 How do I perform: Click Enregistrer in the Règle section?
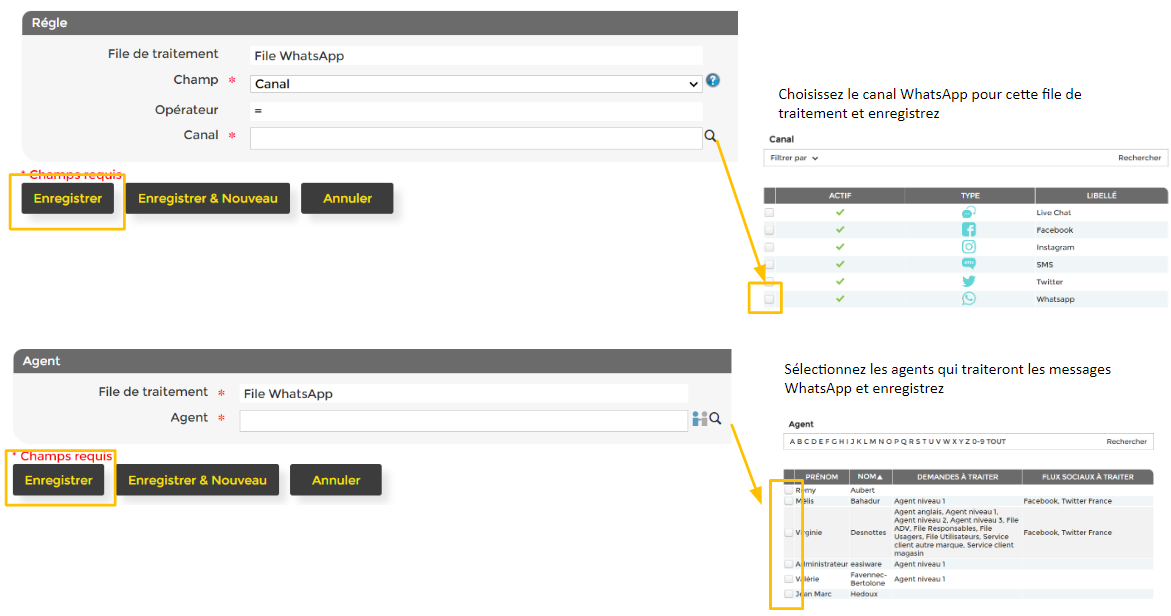point(68,199)
